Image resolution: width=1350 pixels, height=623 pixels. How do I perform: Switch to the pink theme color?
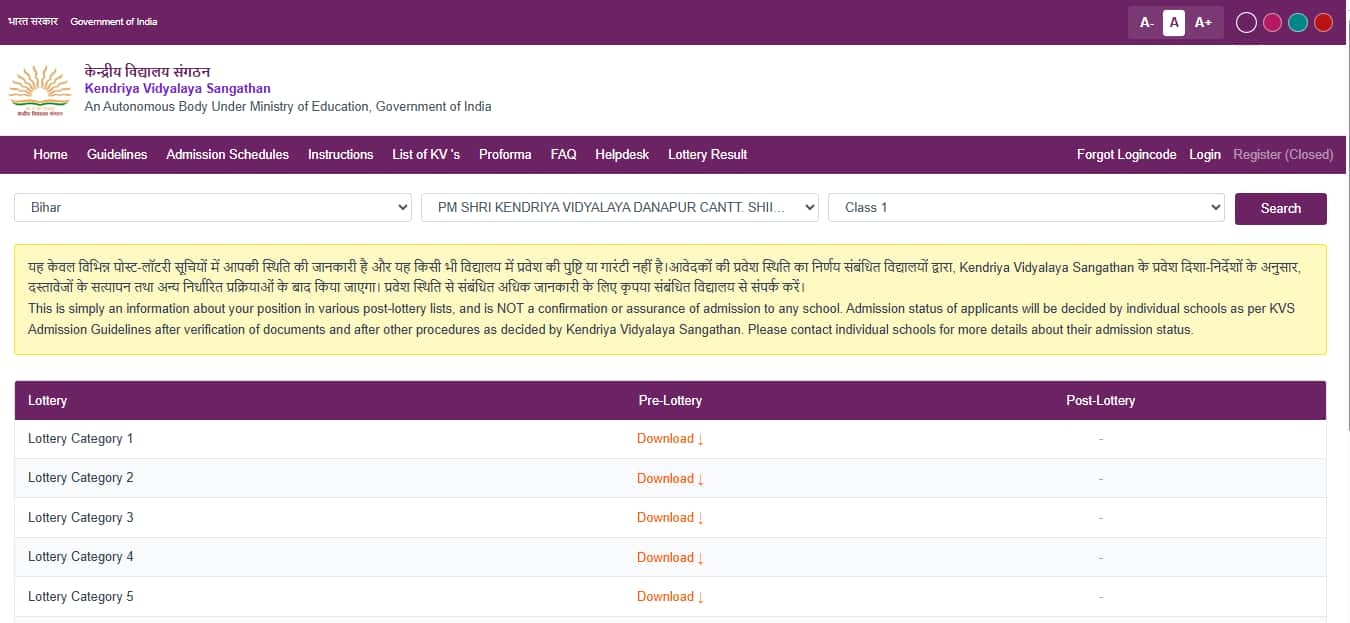point(1272,22)
